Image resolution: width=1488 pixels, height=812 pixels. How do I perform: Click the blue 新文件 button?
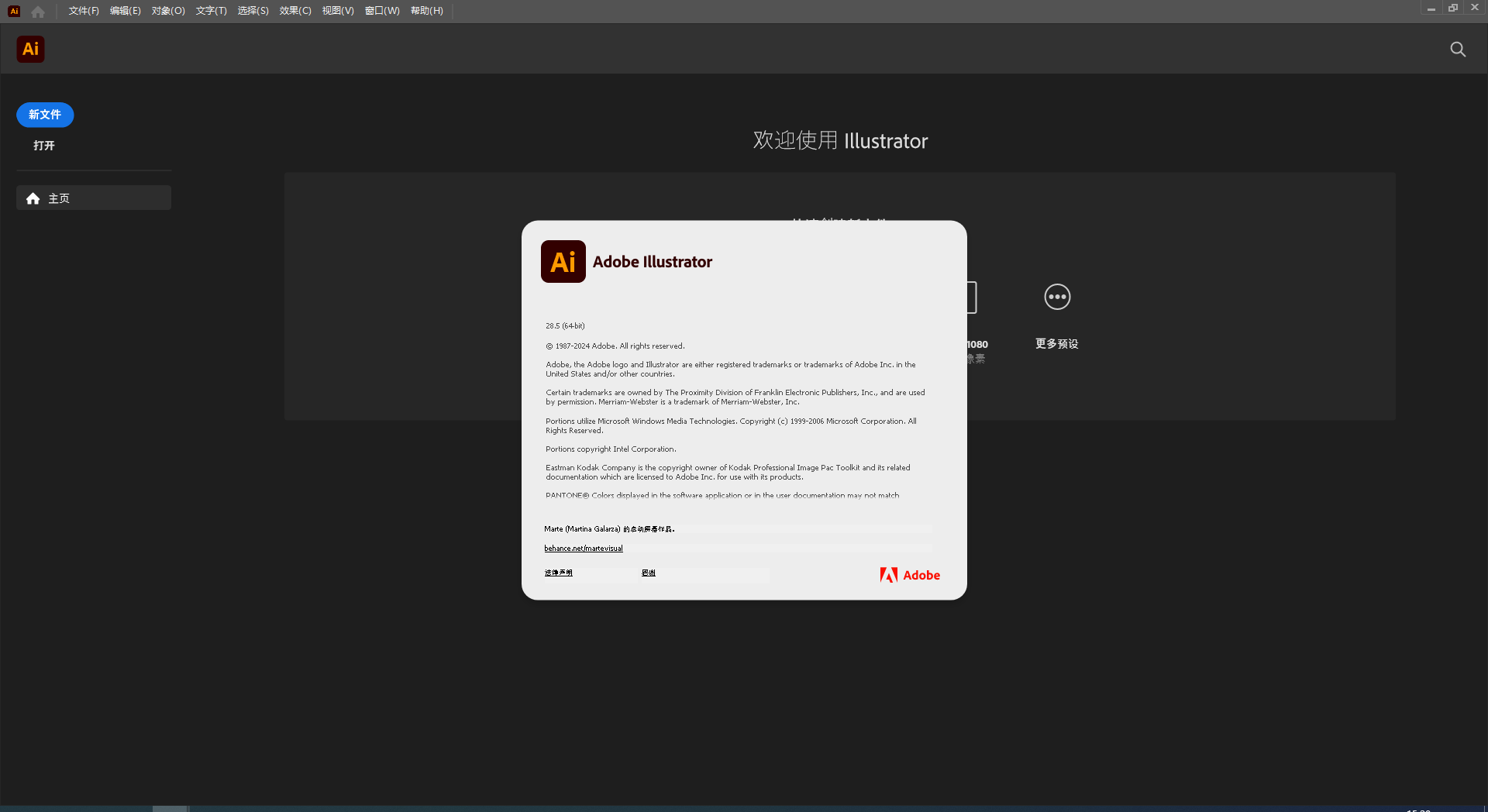pyautogui.click(x=45, y=115)
